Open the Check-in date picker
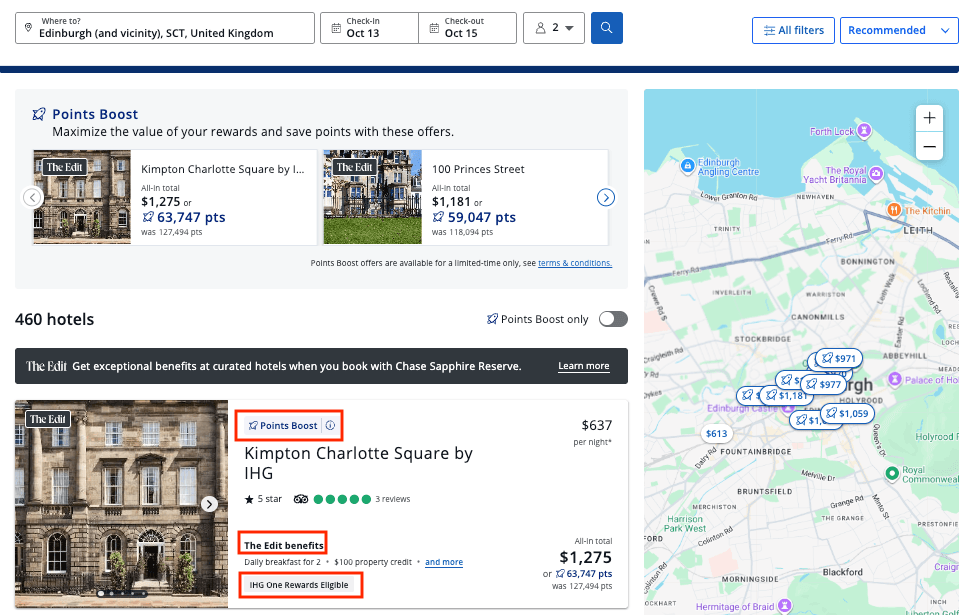The image size is (966, 615). pyautogui.click(x=369, y=28)
